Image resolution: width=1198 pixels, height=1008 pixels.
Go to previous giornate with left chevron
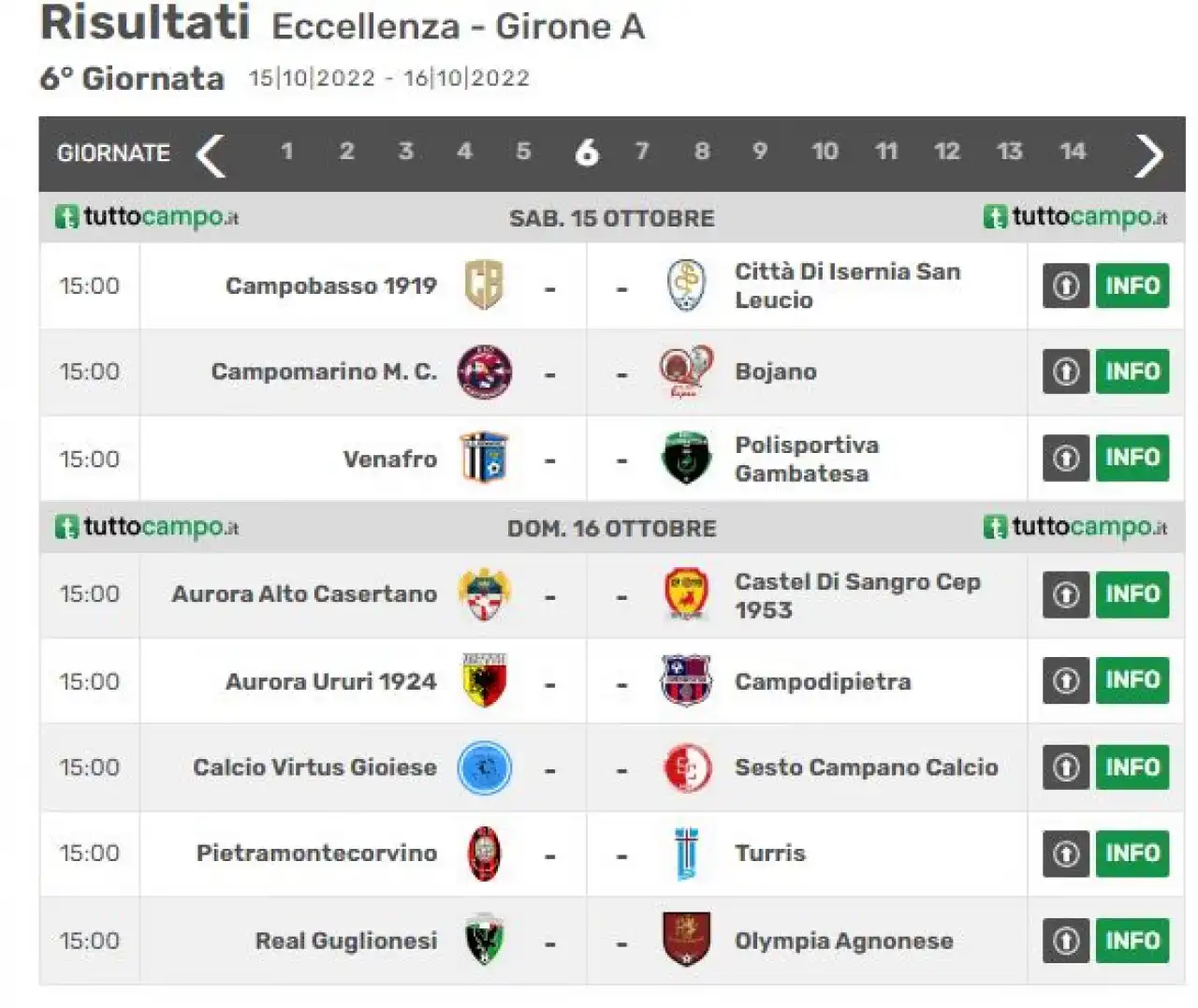(x=211, y=154)
